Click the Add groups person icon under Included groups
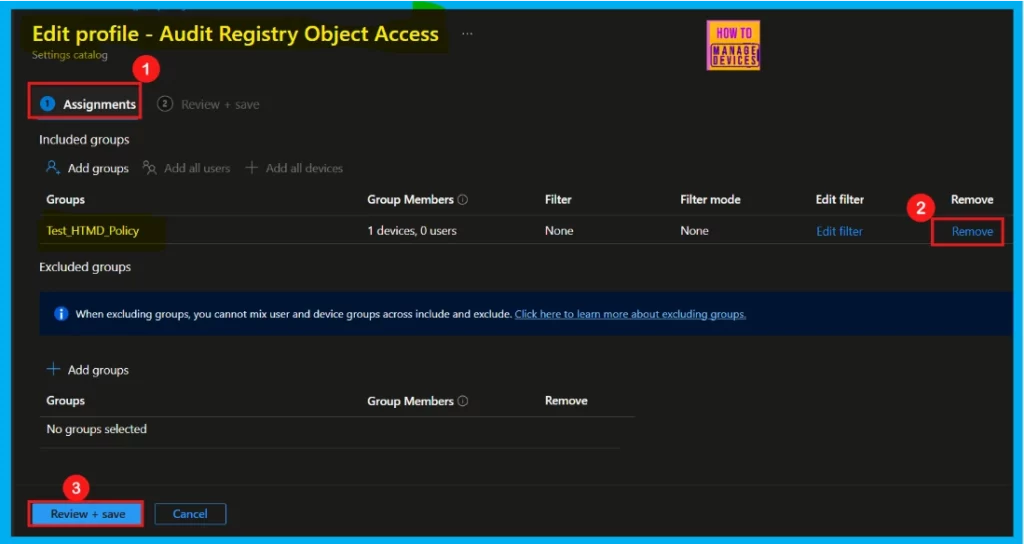1024x544 pixels. (x=53, y=168)
